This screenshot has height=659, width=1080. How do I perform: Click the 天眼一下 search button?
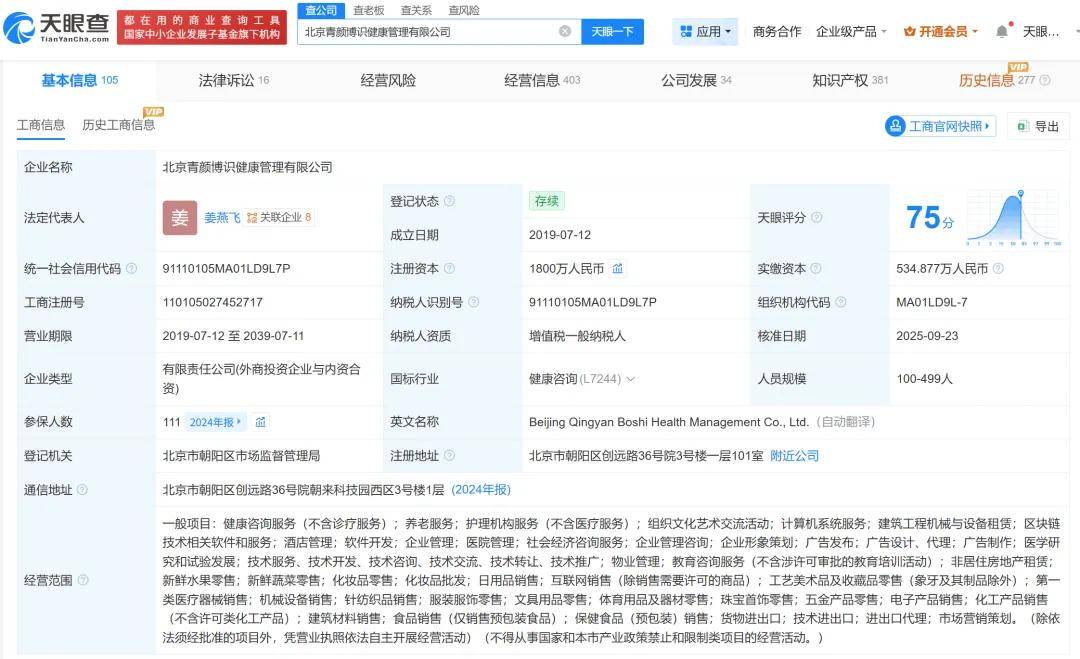(x=612, y=32)
